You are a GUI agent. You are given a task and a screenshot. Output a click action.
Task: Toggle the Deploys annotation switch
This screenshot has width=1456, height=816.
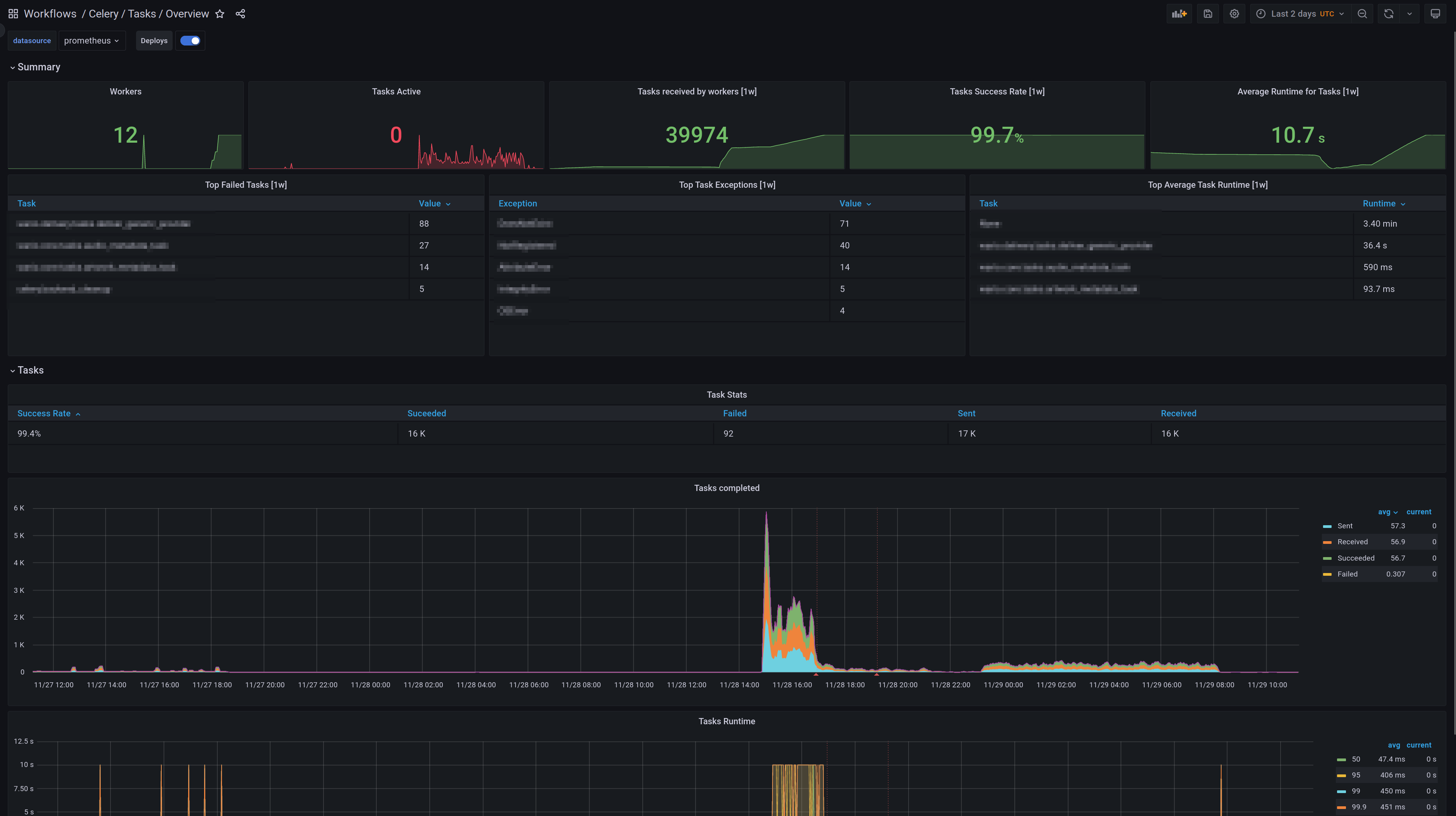coord(190,41)
